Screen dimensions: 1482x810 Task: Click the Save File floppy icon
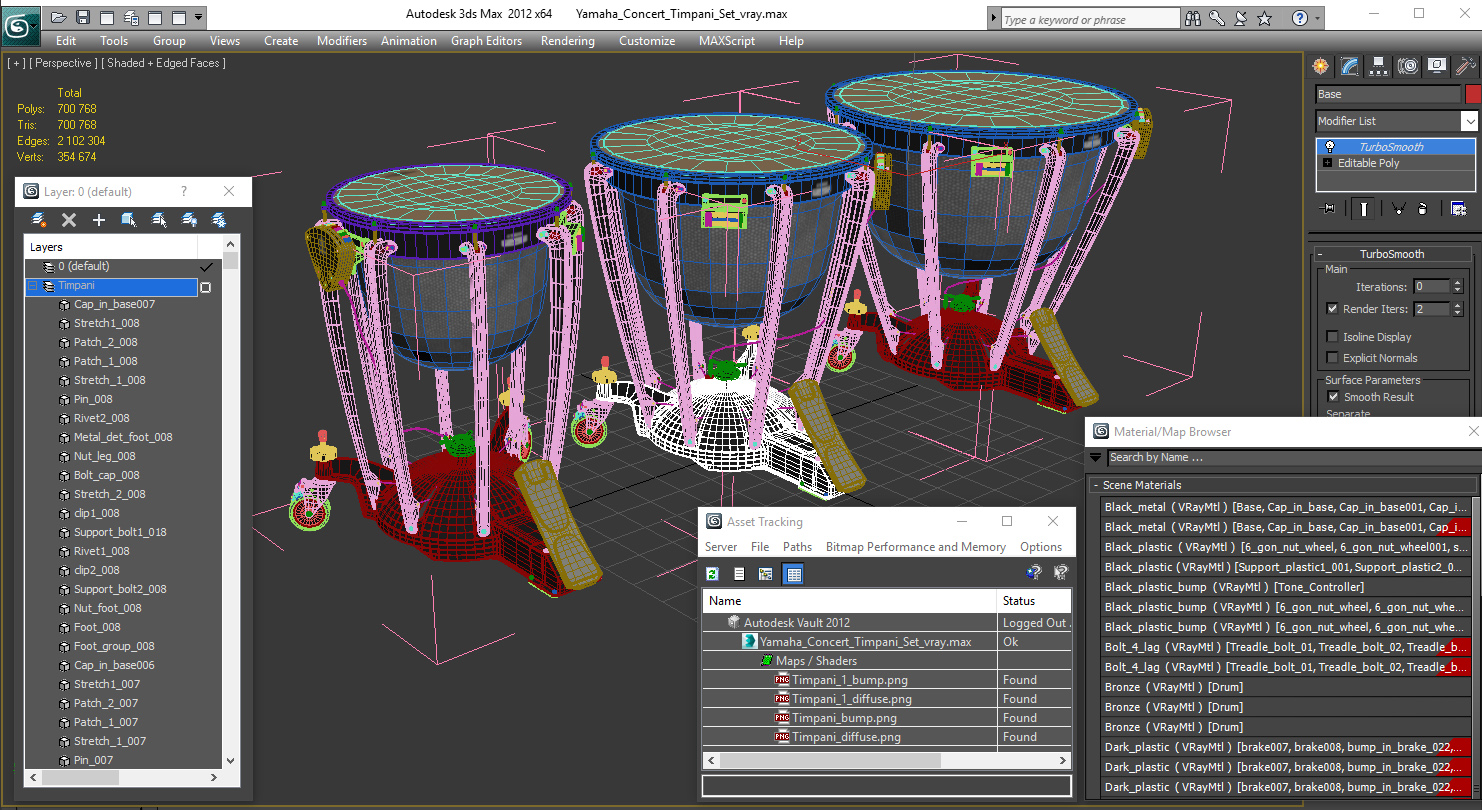pyautogui.click(x=83, y=17)
